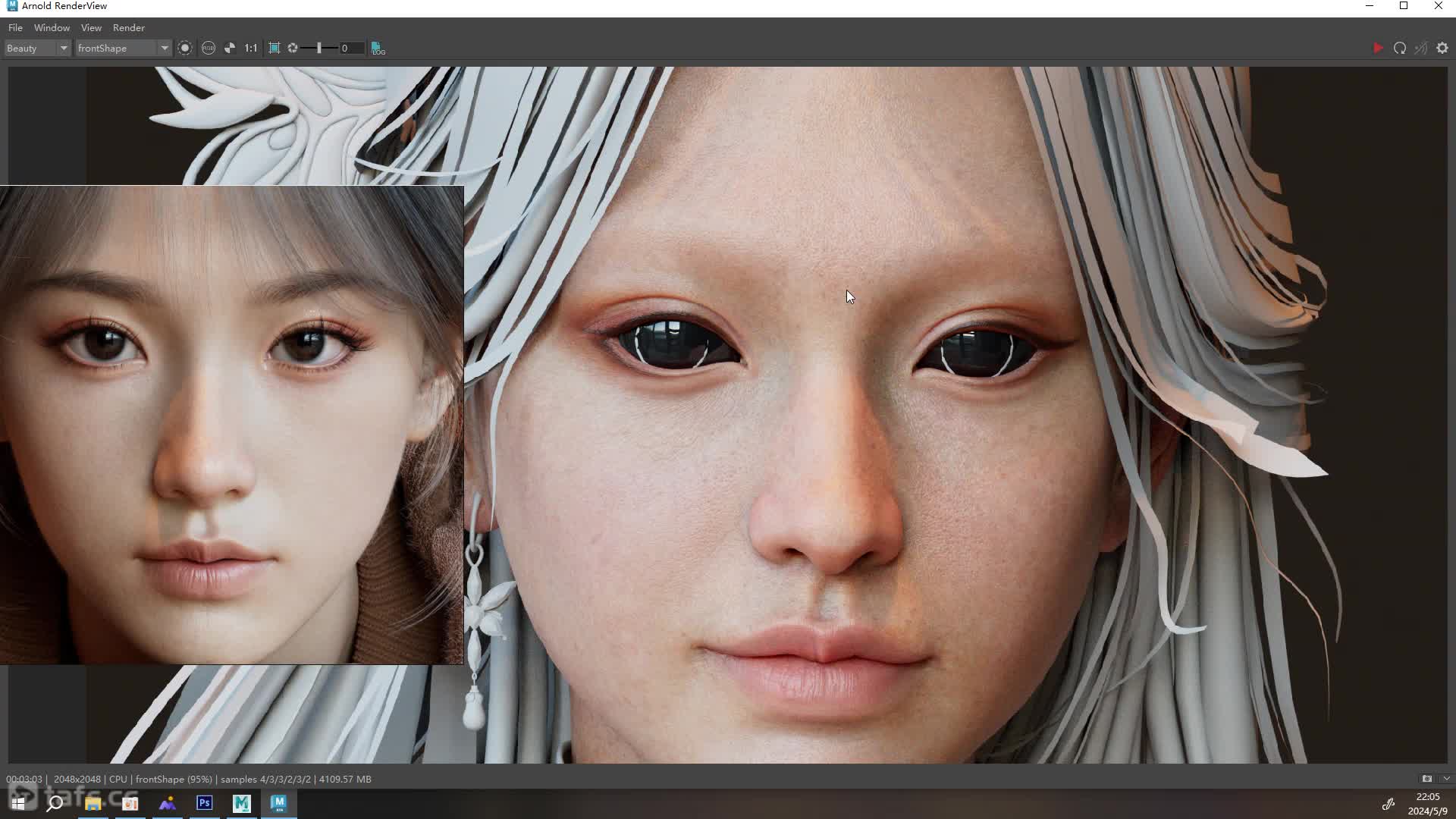
Task: Toggle the crossed-out update options icon
Action: point(1421,48)
